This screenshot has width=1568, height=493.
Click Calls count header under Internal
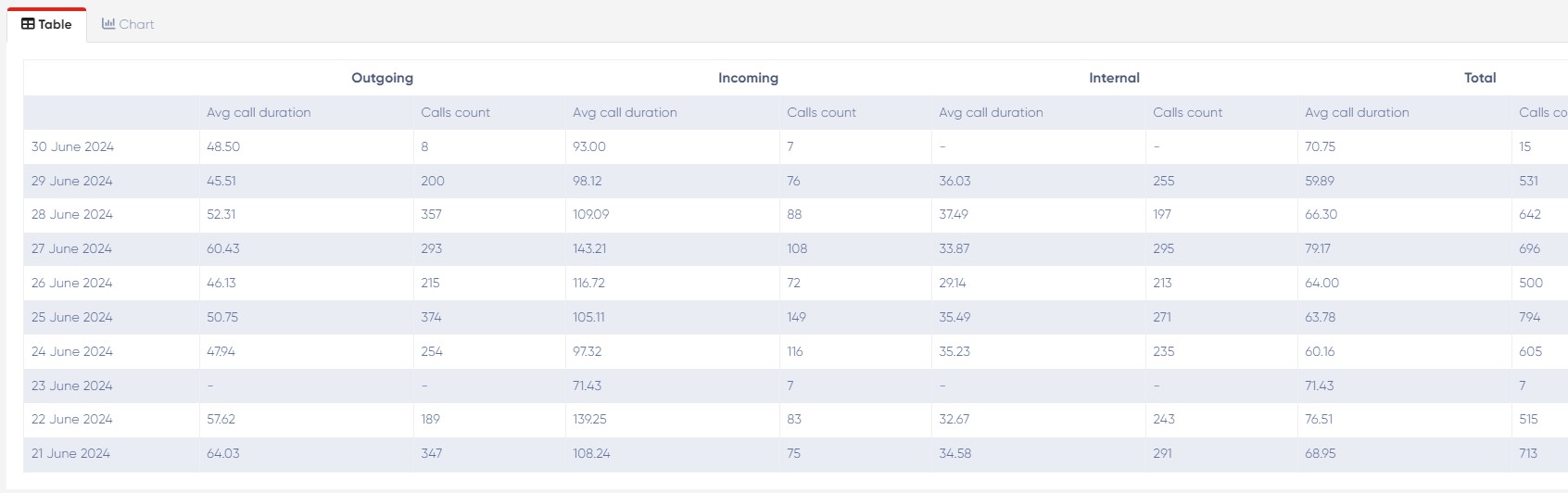[1187, 112]
